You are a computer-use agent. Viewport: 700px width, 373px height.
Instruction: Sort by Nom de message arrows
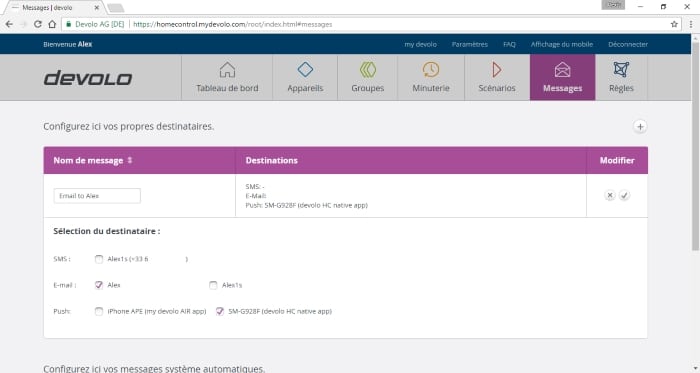point(130,160)
